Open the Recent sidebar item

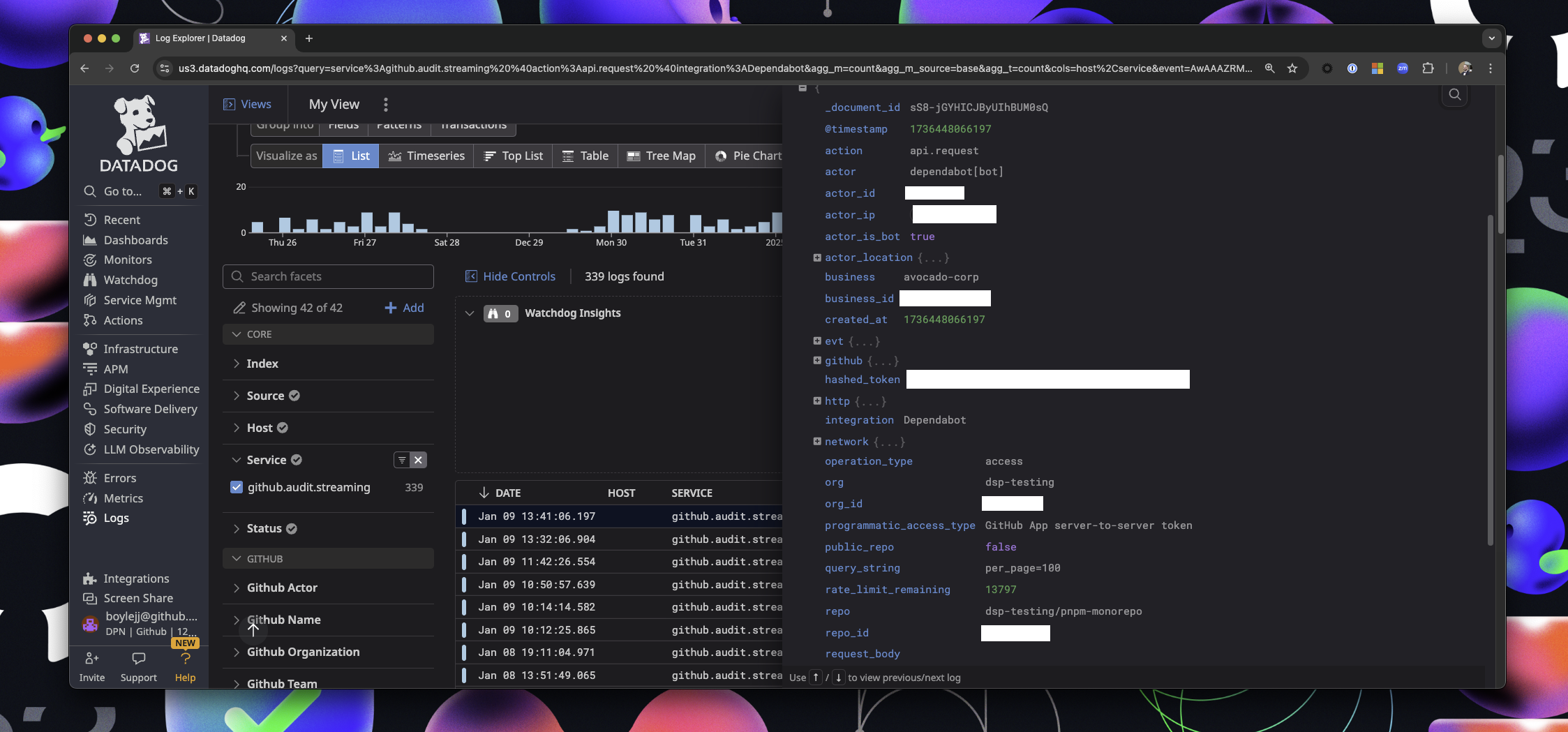click(112, 220)
